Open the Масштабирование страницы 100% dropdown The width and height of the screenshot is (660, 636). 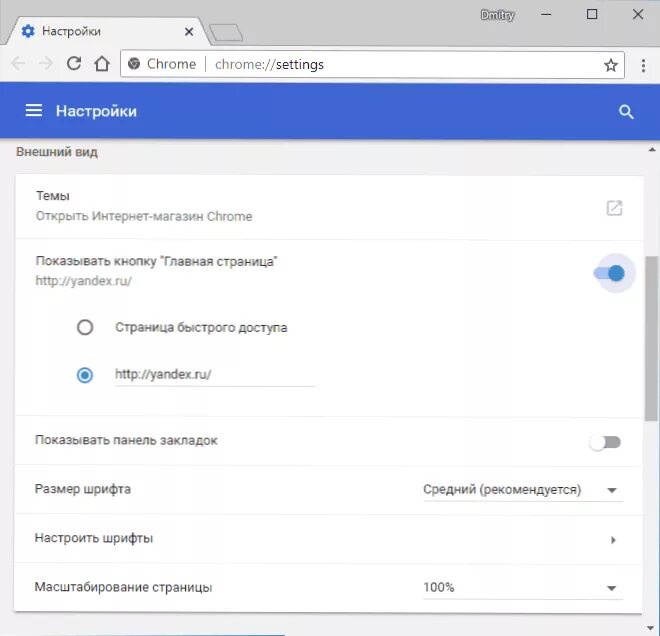[523, 588]
